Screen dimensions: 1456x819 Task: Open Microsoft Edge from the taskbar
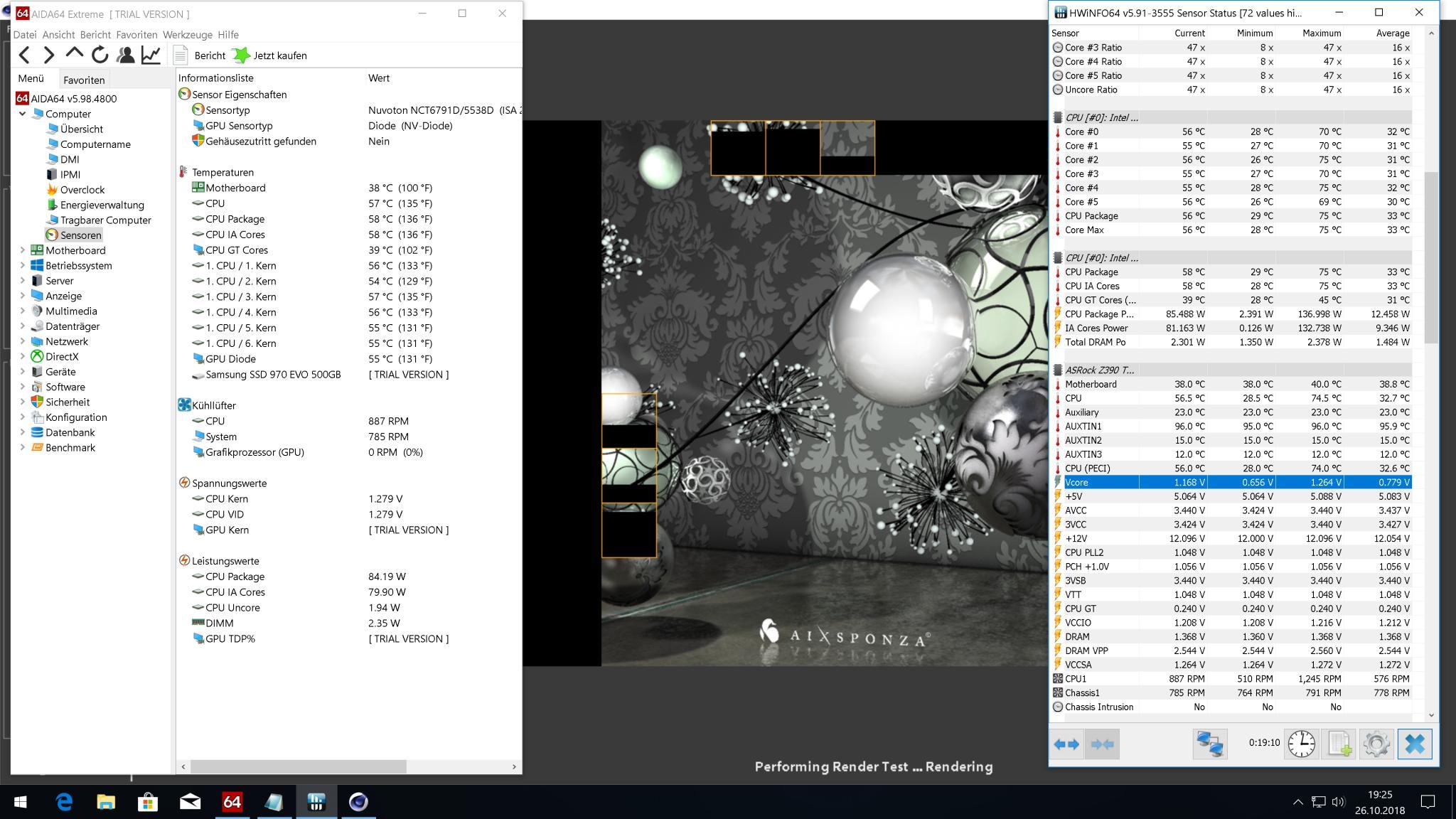(64, 802)
